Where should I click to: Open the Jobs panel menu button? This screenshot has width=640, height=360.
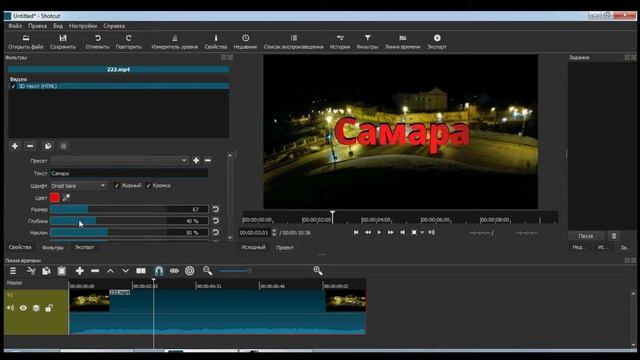613,236
